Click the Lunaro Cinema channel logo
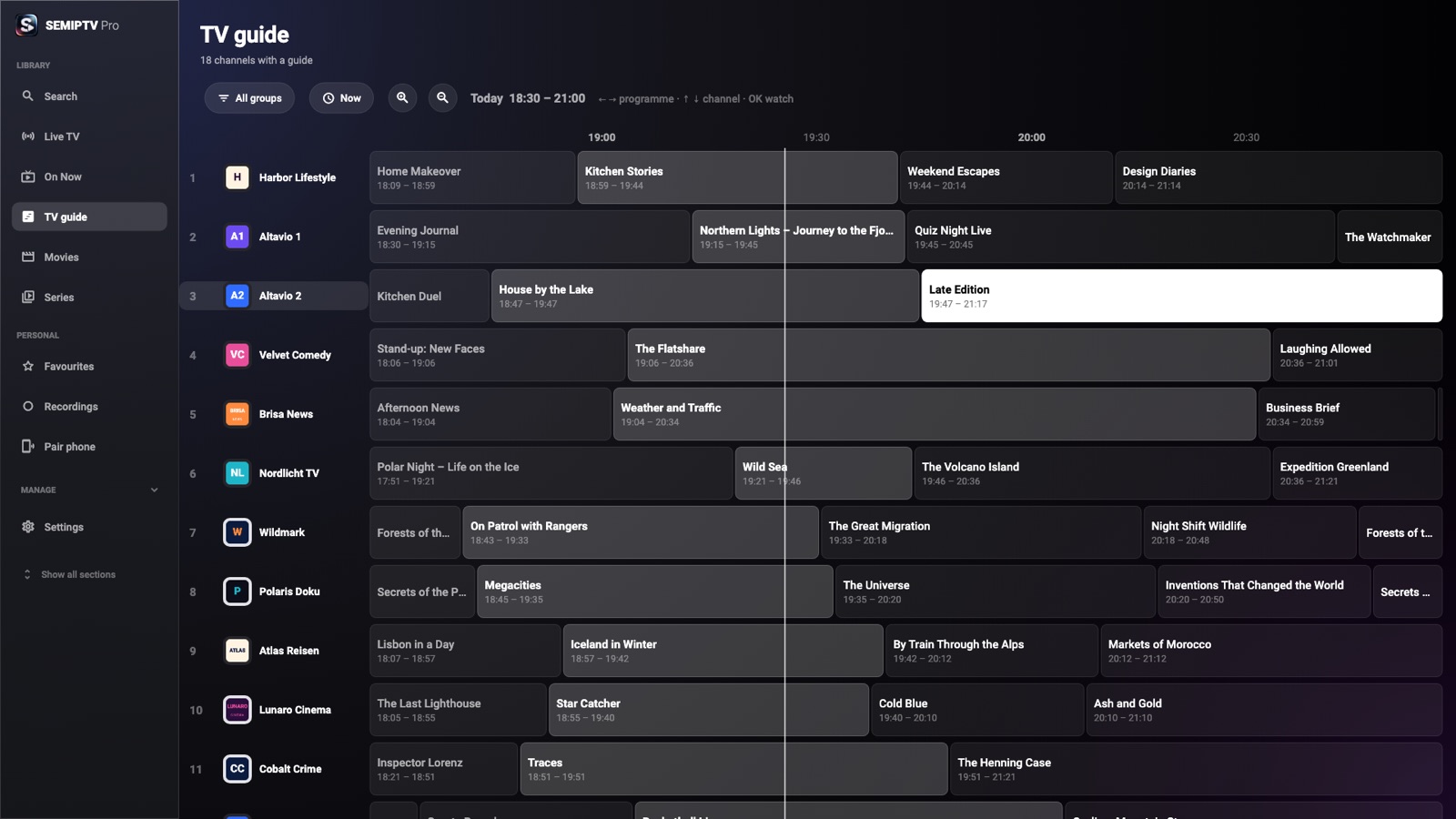This screenshot has height=819, width=1456. pos(237,710)
